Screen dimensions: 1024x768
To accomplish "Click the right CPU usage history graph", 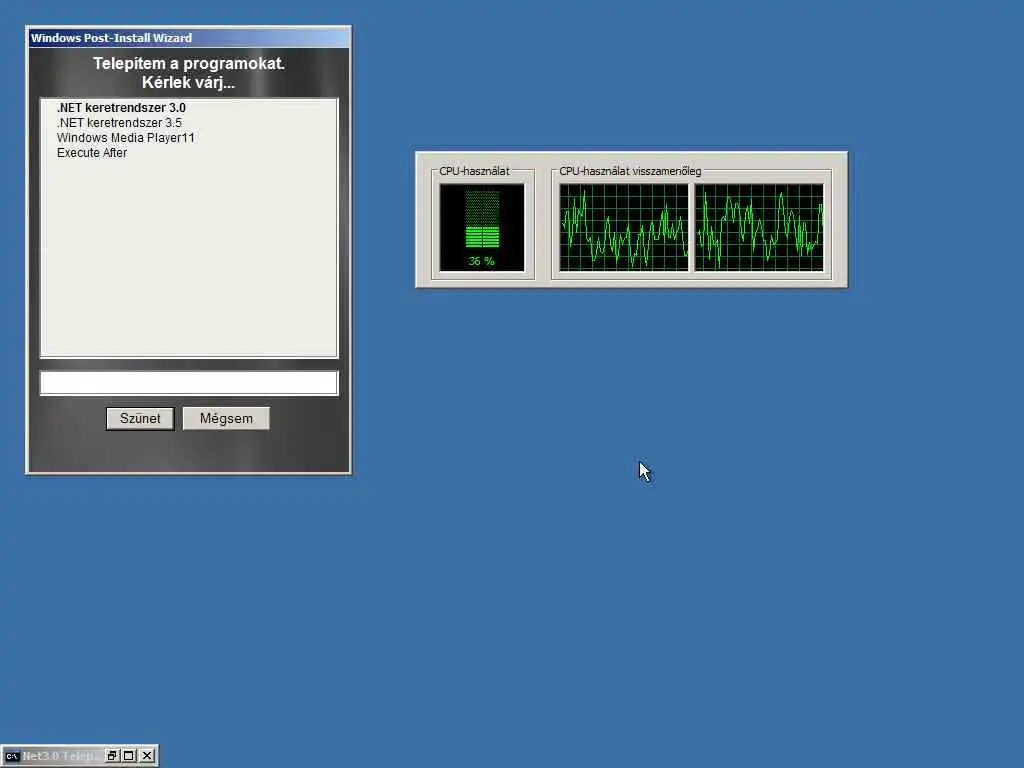I will click(759, 227).
